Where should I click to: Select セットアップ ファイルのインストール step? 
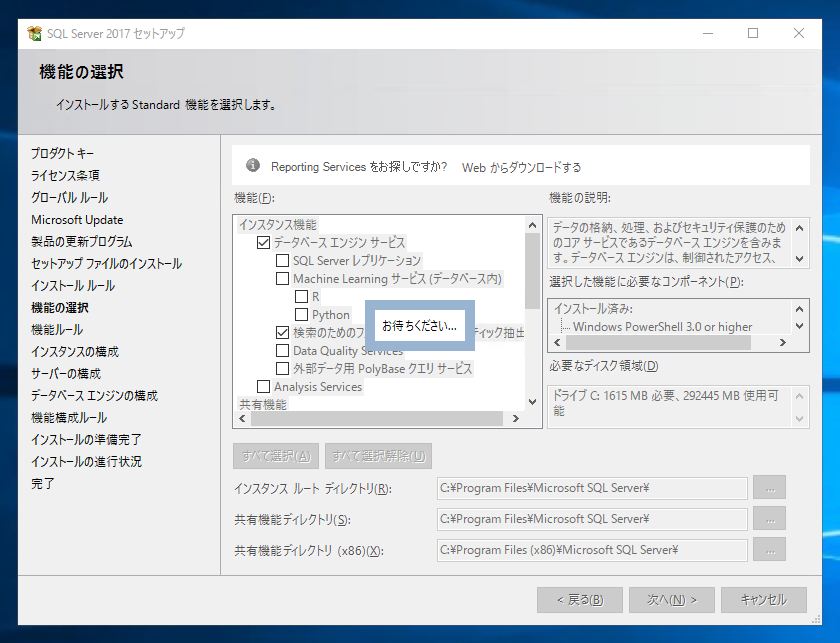click(x=107, y=264)
